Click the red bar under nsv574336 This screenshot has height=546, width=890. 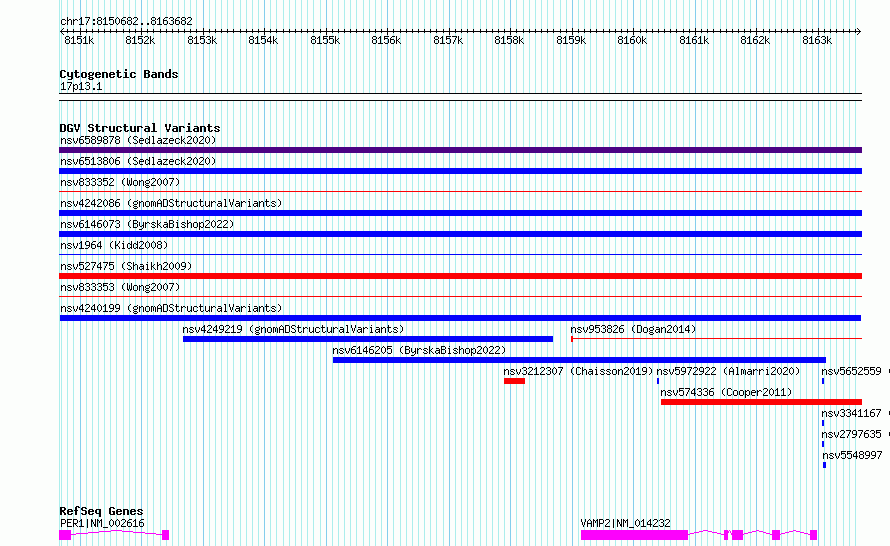point(761,402)
